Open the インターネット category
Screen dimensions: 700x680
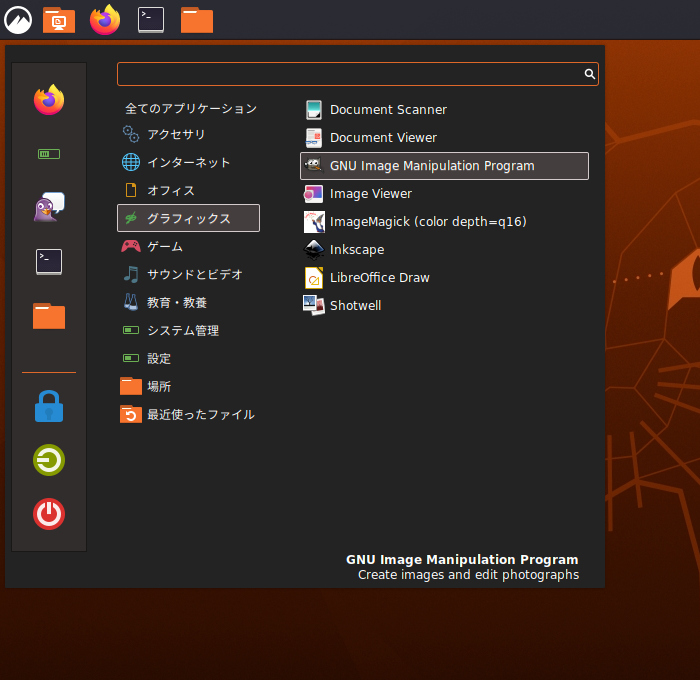pyautogui.click(x=188, y=163)
